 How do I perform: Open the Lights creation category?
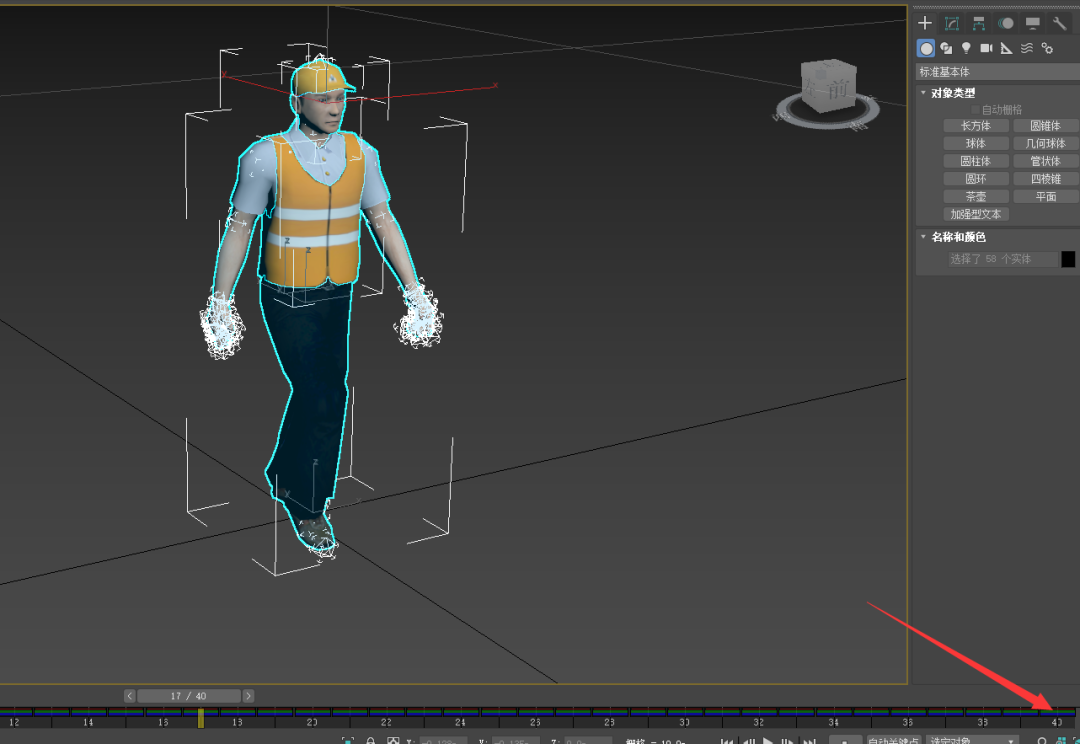pos(966,47)
